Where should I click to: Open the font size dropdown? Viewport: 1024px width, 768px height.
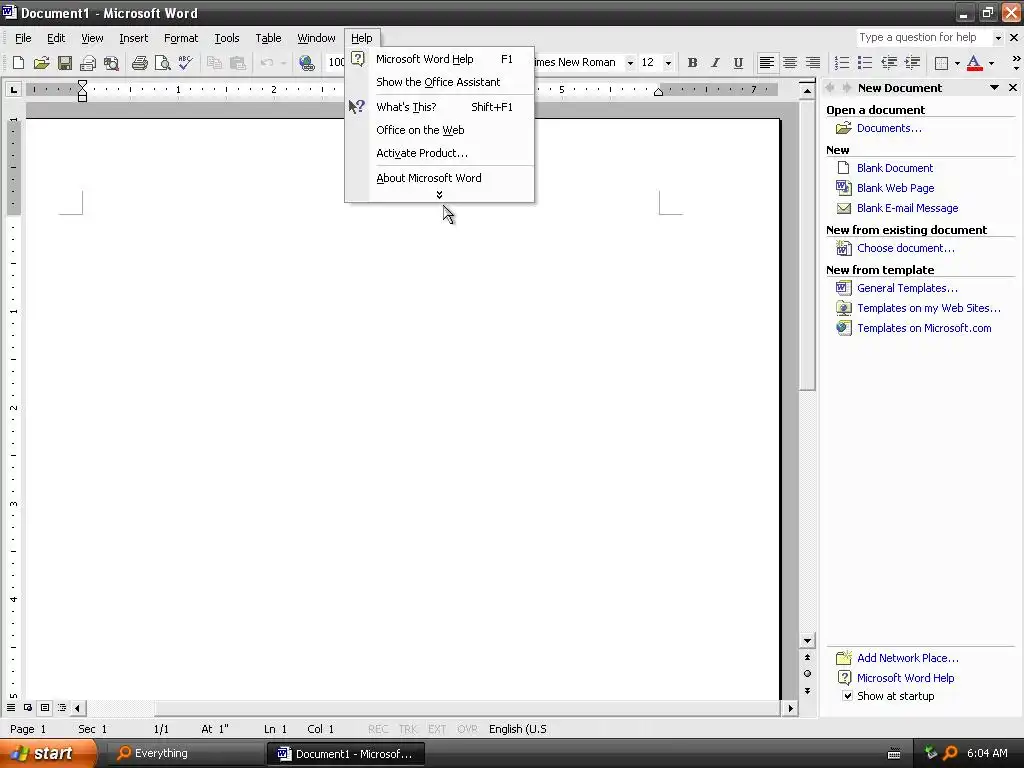pyautogui.click(x=668, y=63)
